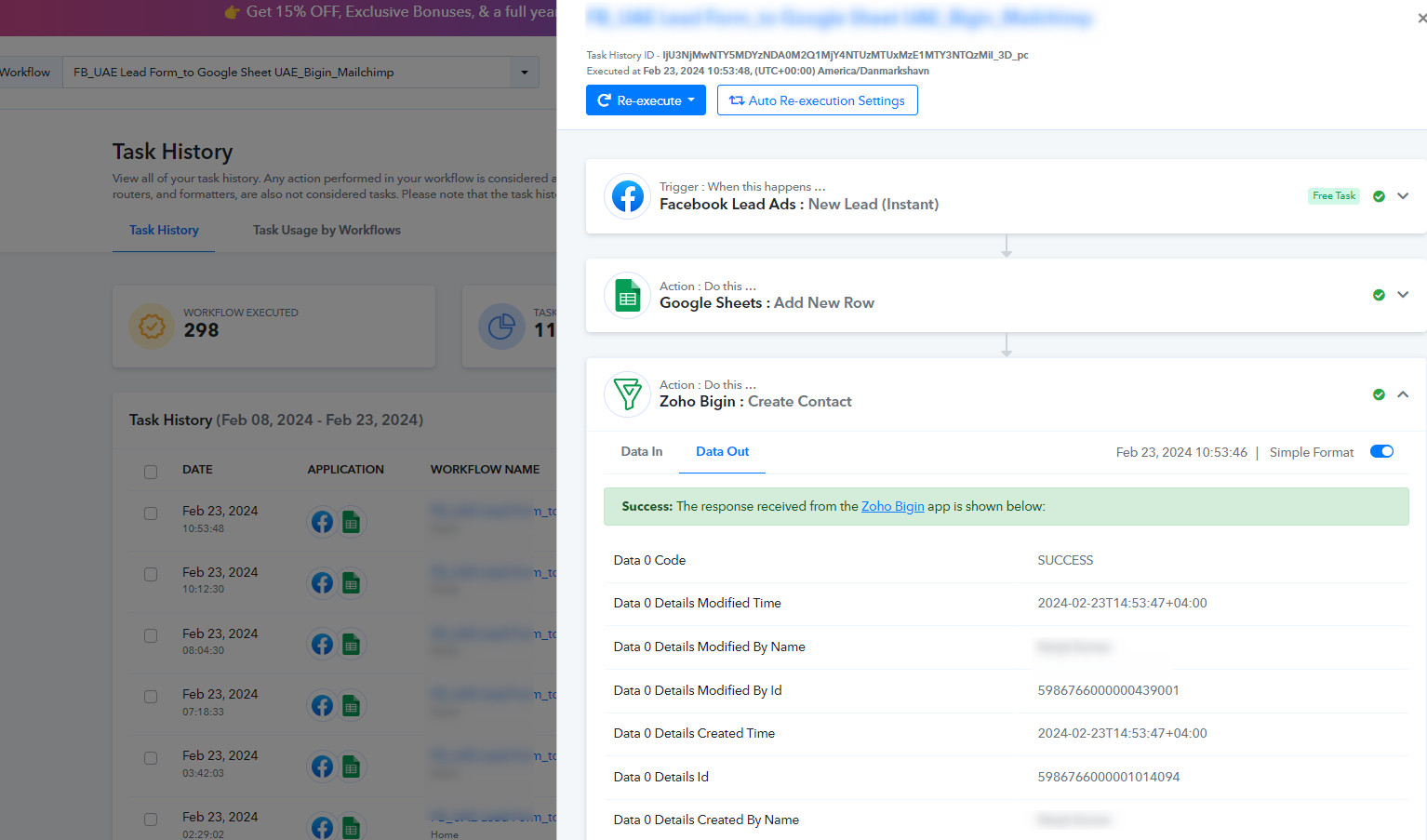The height and width of the screenshot is (840, 1427).
Task: Click the Facebook icon in 02:29:02 row
Action: (322, 827)
